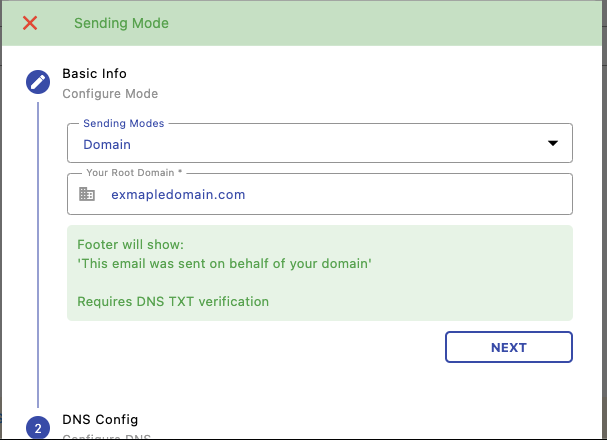This screenshot has width=607, height=440.
Task: Click 'Requires DNS TXT verification' message
Action: point(173,301)
